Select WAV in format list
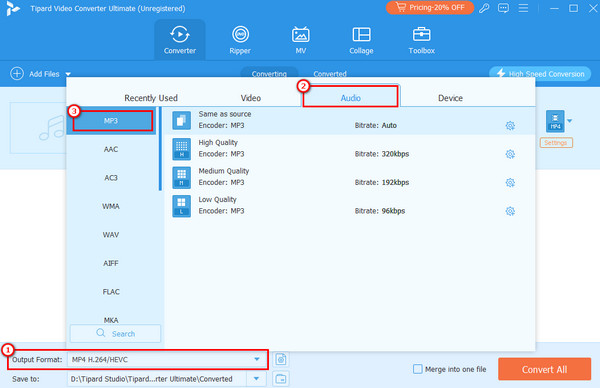Image resolution: width=600 pixels, height=388 pixels. click(x=111, y=235)
